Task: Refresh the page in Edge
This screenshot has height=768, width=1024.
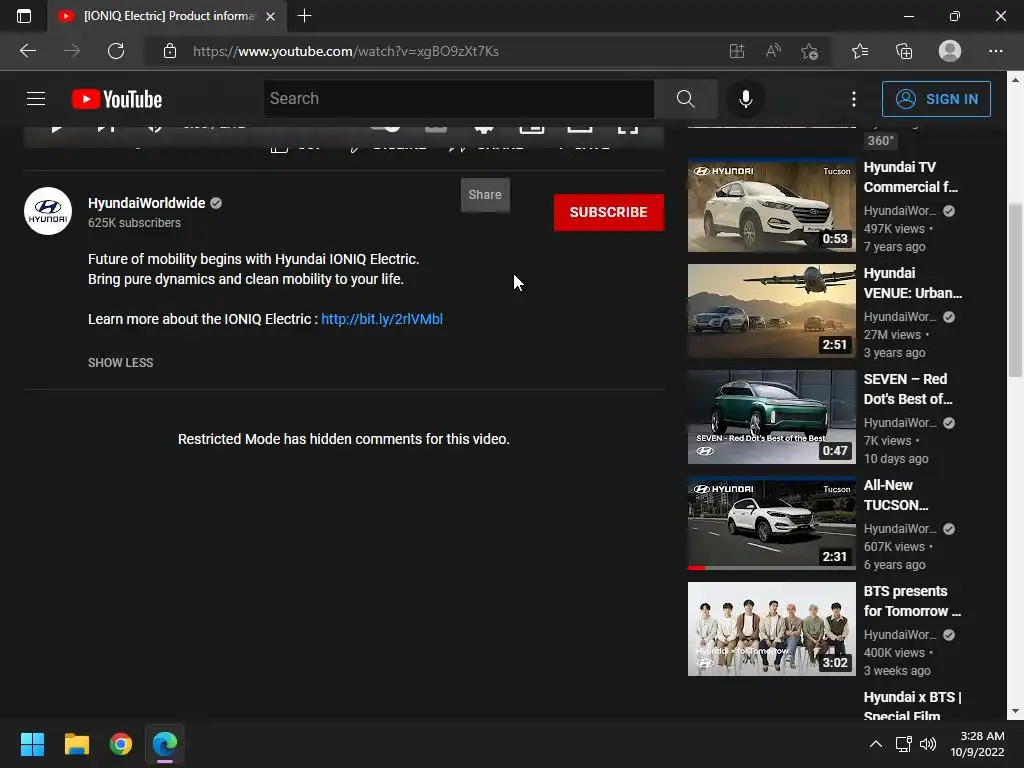Action: [x=116, y=51]
